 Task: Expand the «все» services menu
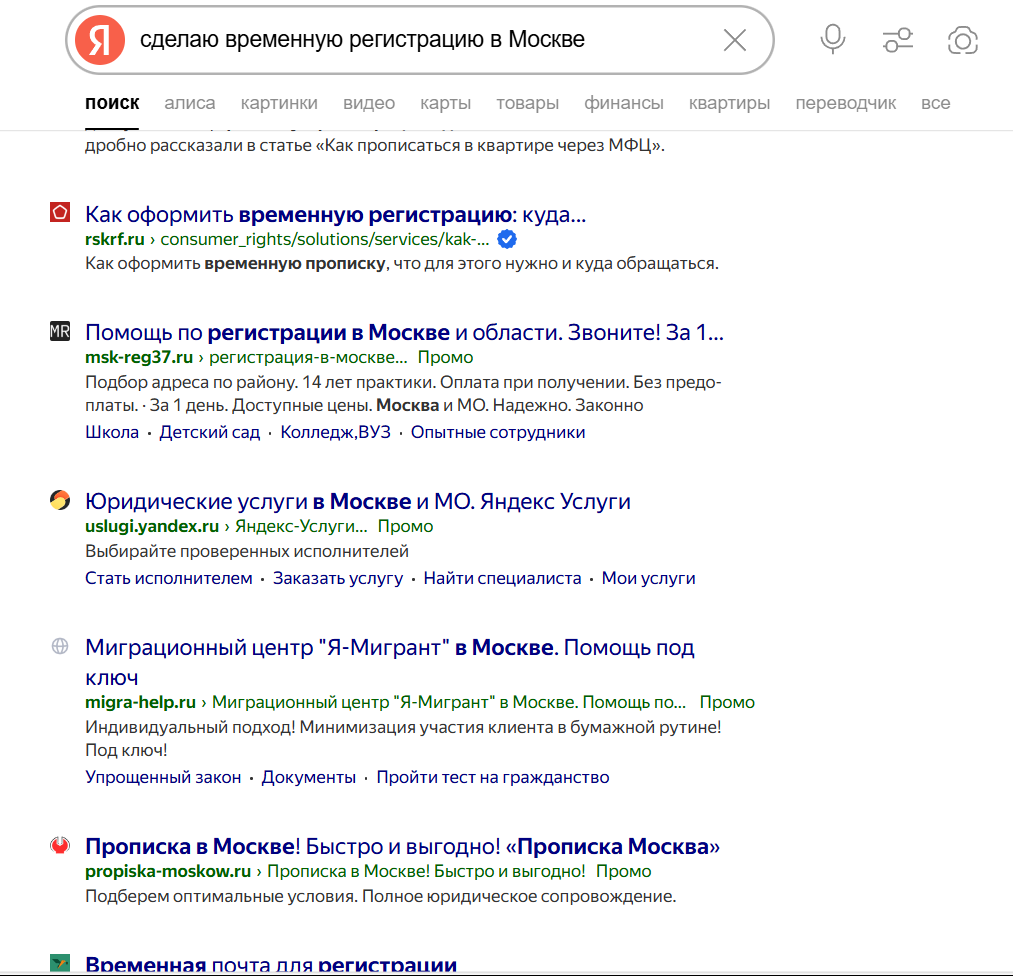click(935, 103)
